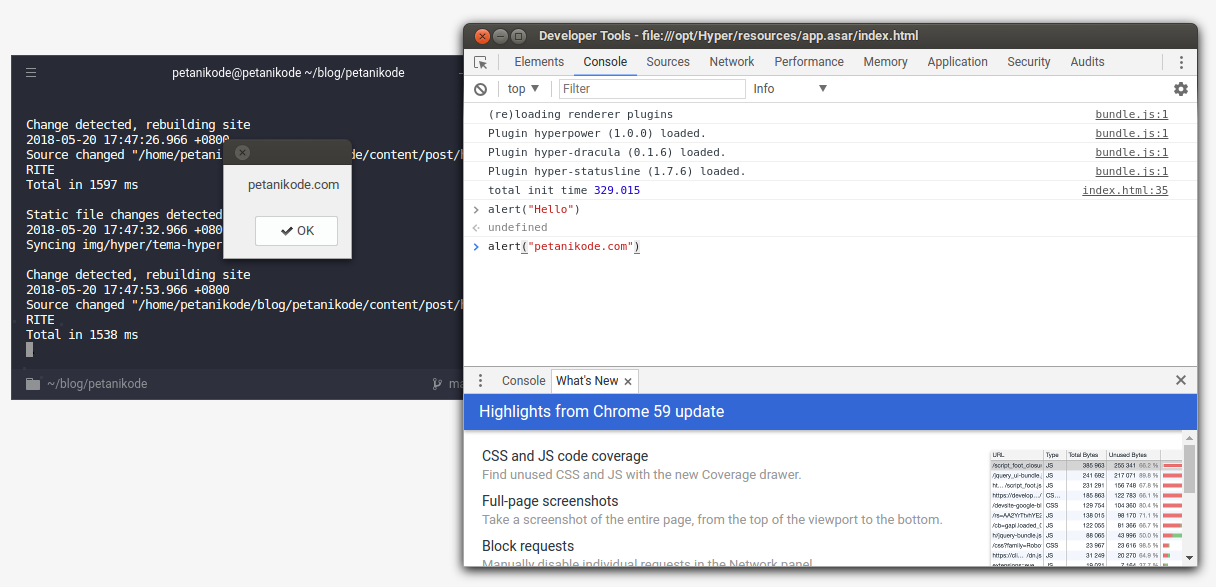
Task: Open the top frame context dropdown
Action: 522,89
